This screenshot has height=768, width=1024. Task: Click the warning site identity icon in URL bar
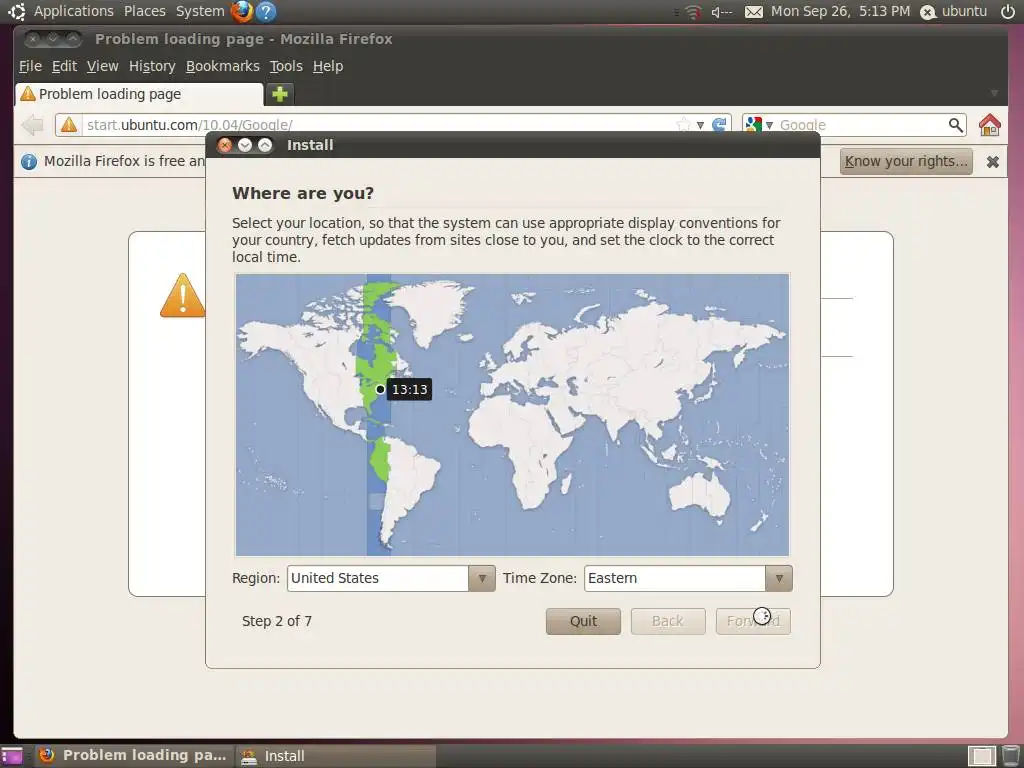[69, 124]
